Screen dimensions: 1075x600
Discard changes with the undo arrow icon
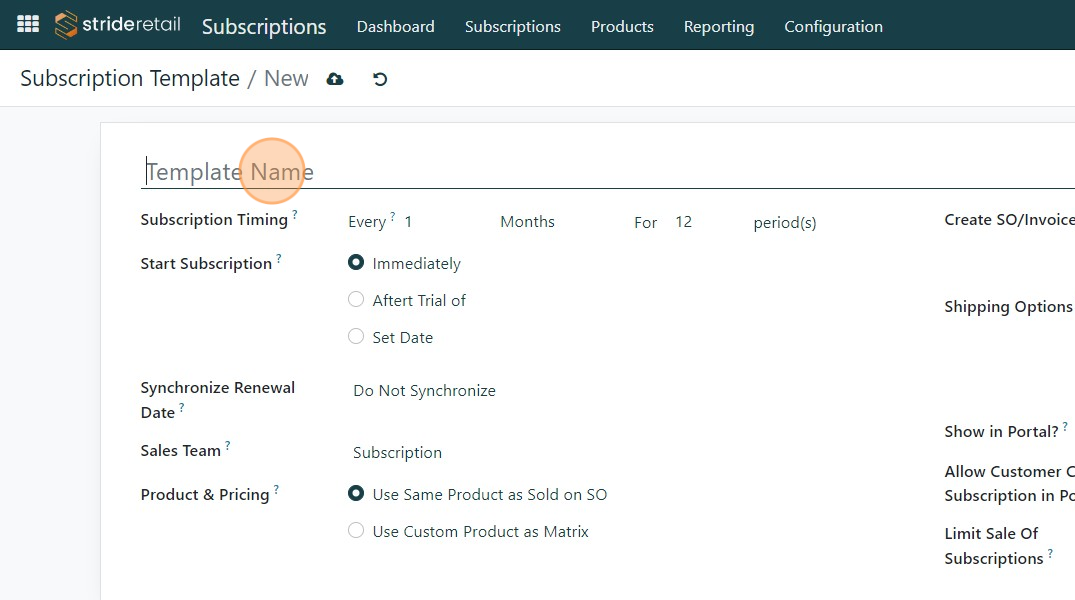click(380, 79)
